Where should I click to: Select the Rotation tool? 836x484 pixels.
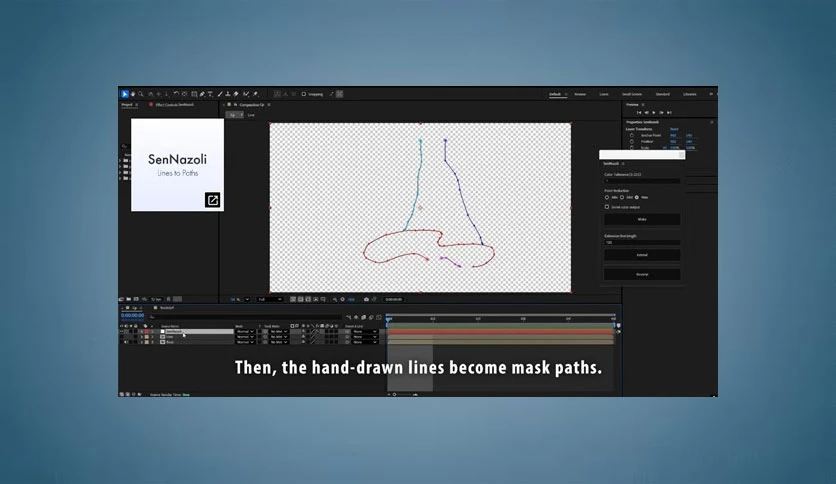(x=176, y=94)
